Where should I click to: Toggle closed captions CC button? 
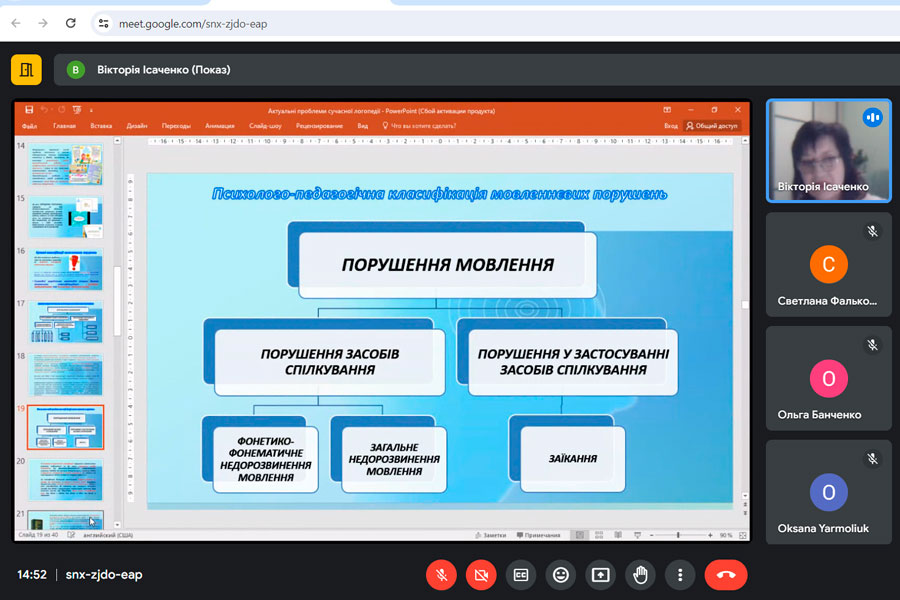(521, 575)
